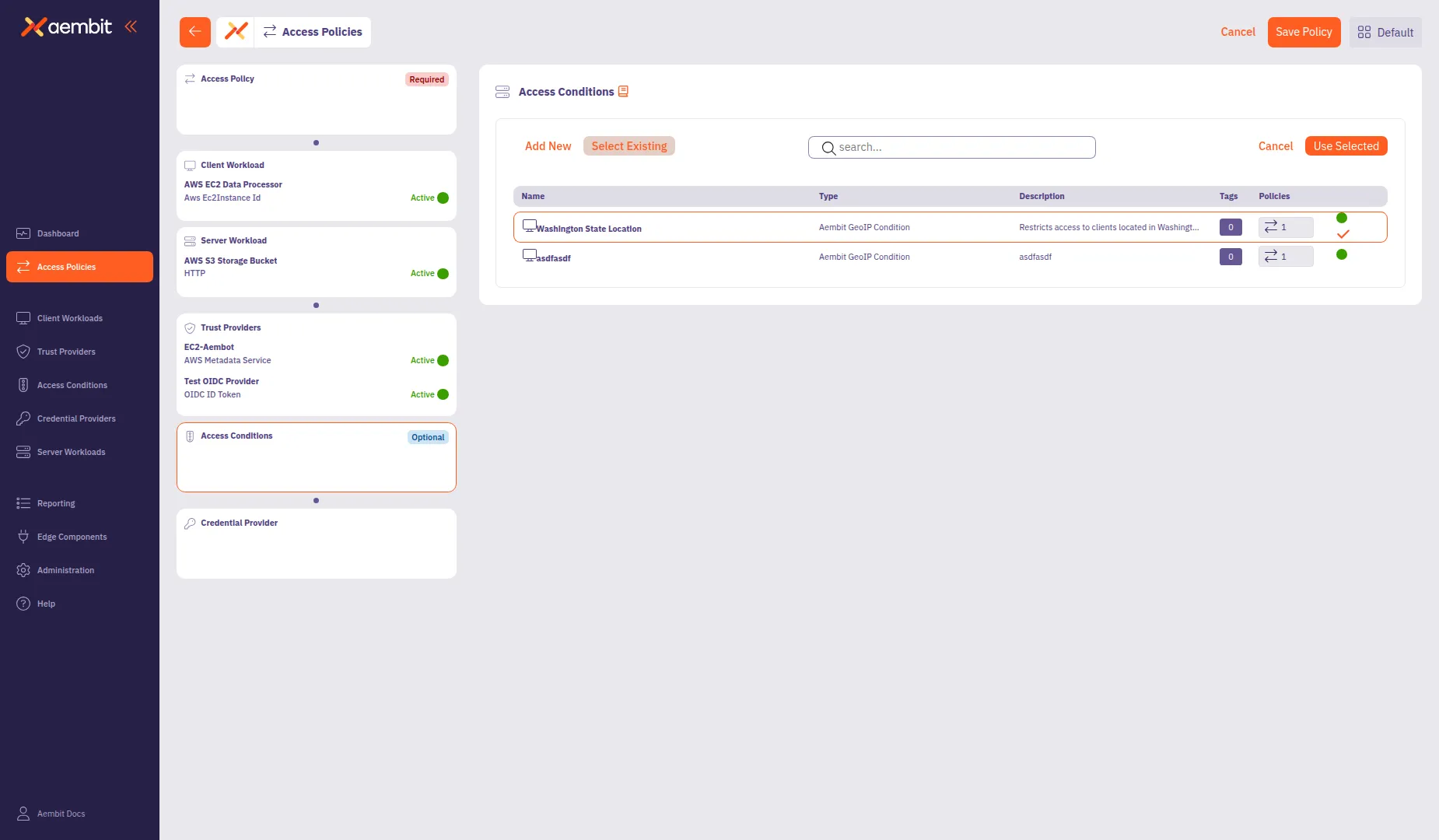Click inside the search field
This screenshot has width=1439, height=840.
[x=951, y=147]
